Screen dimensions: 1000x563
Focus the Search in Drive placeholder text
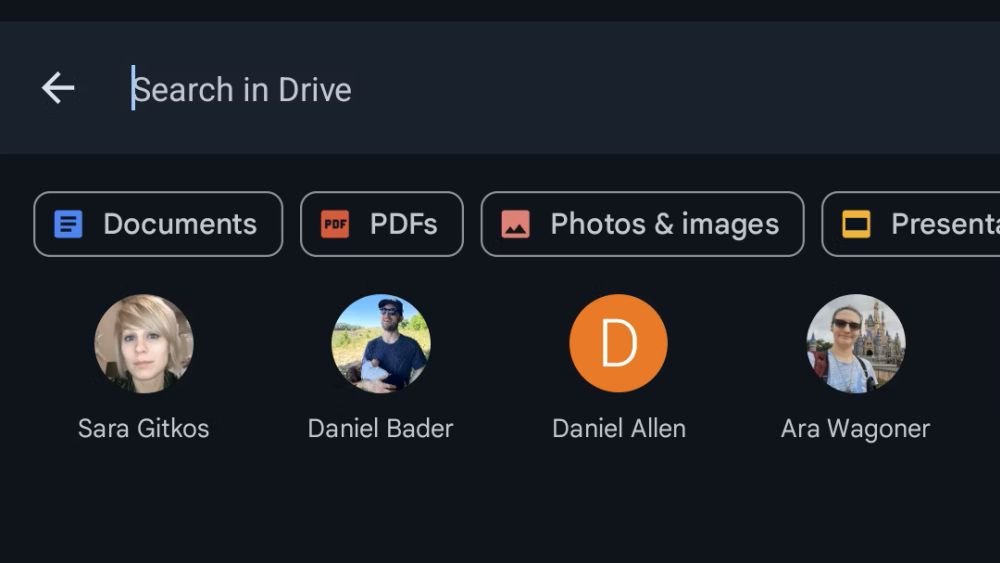tap(243, 89)
